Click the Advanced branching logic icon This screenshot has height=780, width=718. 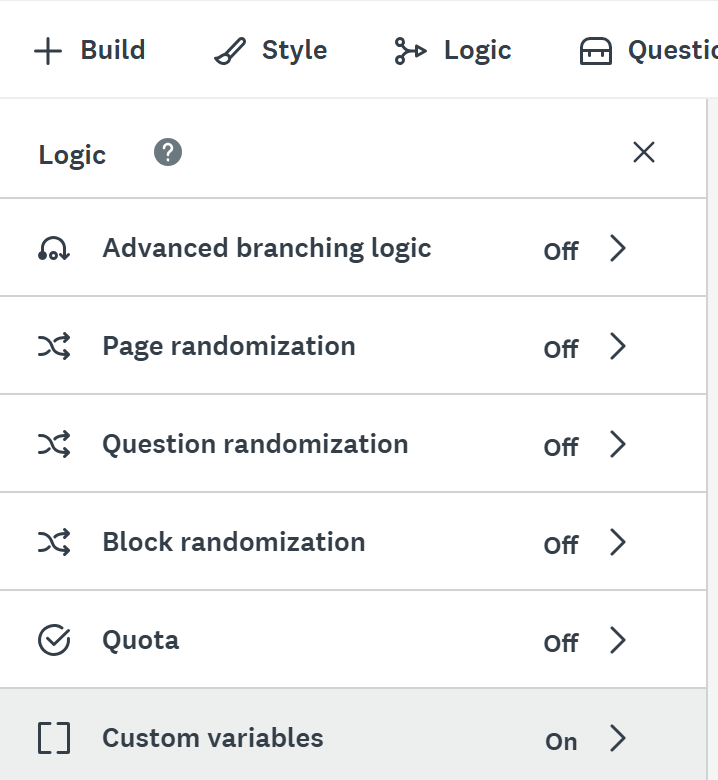[x=53, y=248]
